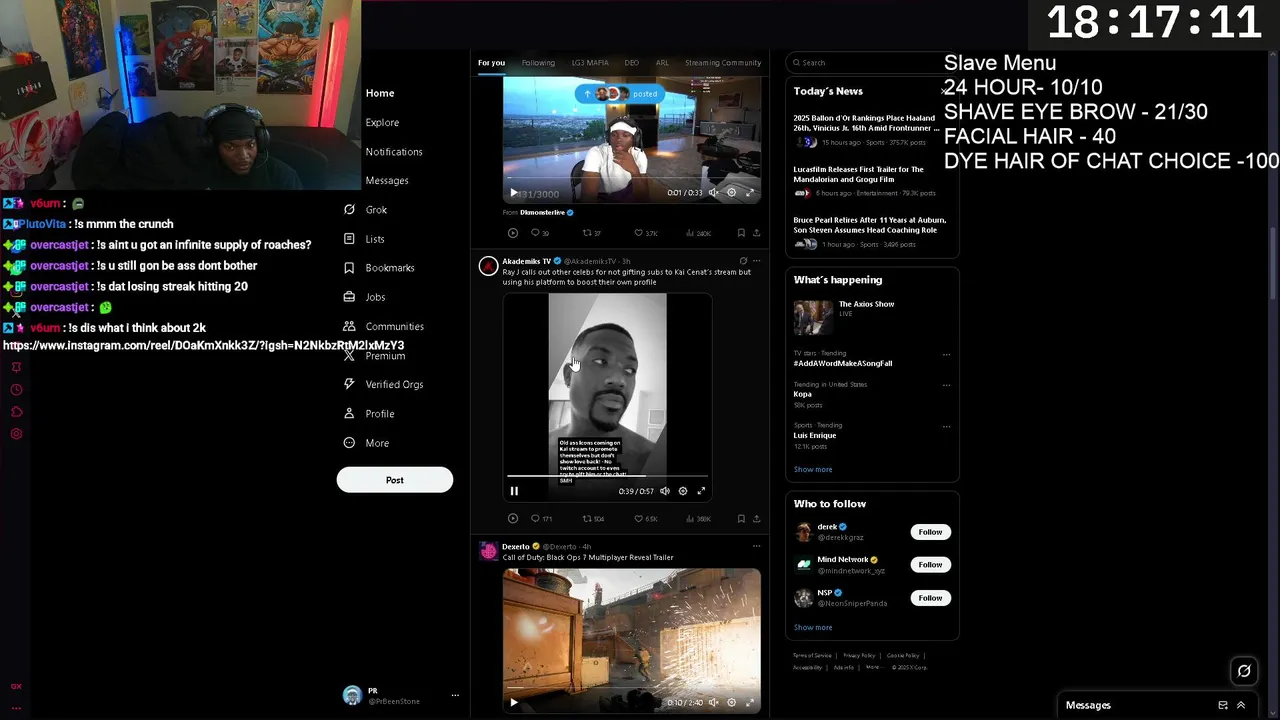Click the Dexerto profile avatar
This screenshot has height=720, width=1280.
[488, 551]
